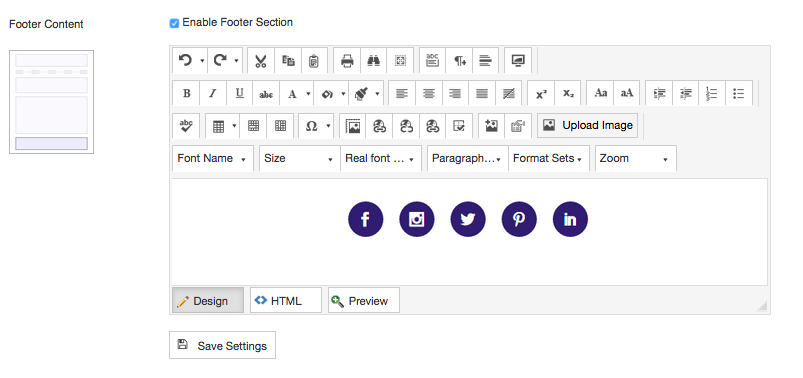Apply Italic formatting
This screenshot has height=378, width=803.
(x=213, y=93)
